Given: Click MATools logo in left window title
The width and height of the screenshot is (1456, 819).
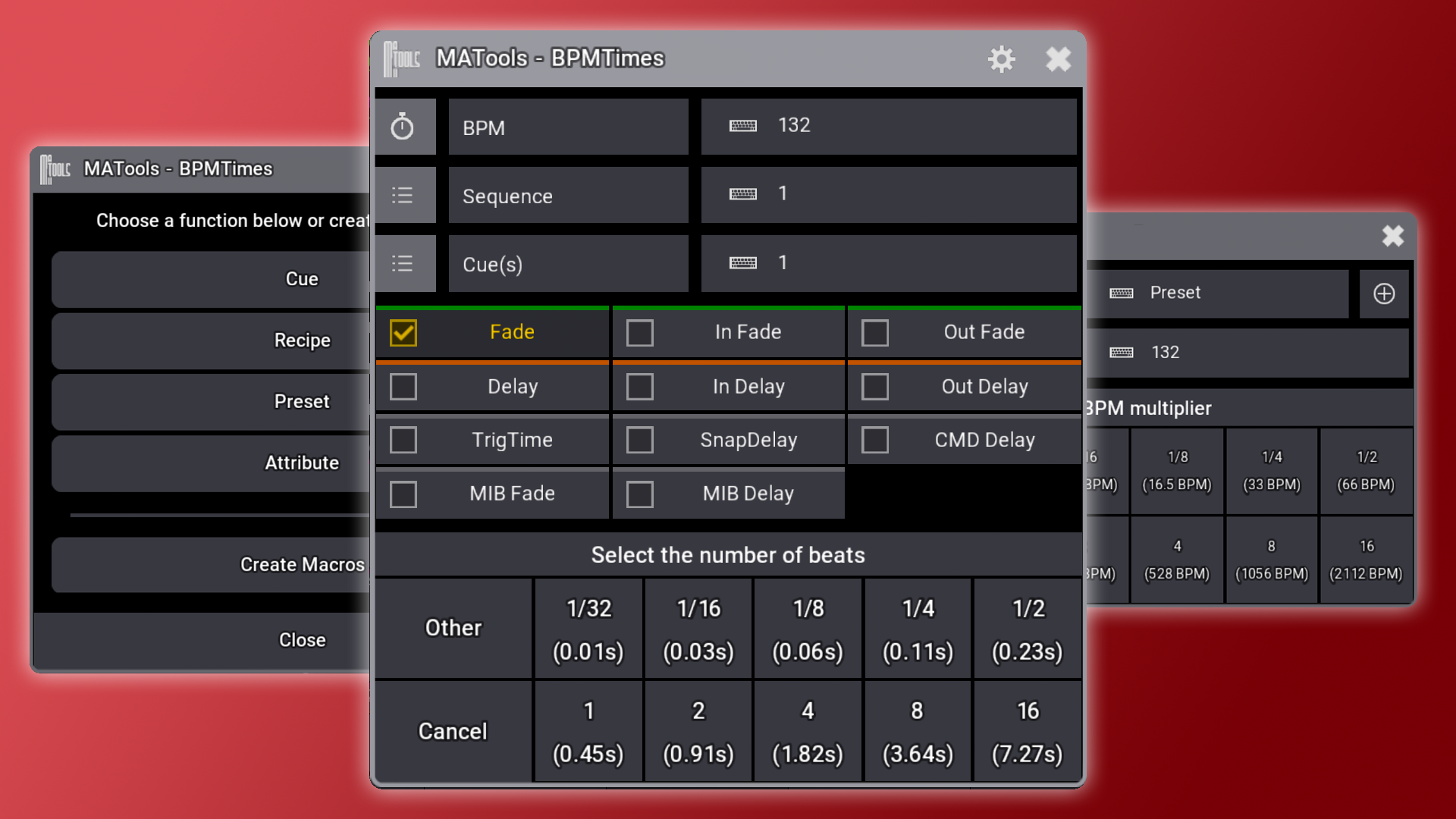Looking at the screenshot, I should click(x=55, y=169).
